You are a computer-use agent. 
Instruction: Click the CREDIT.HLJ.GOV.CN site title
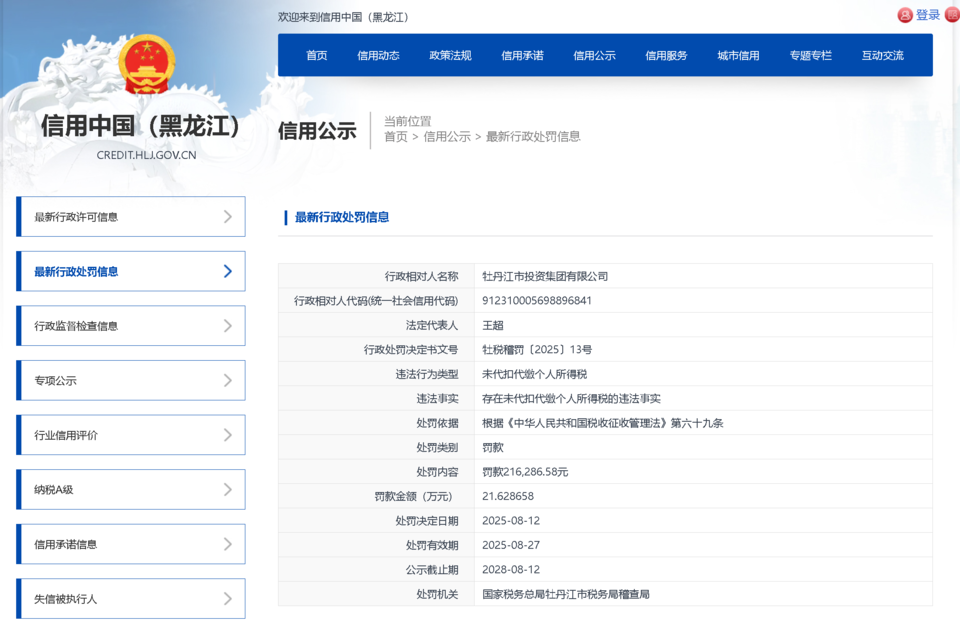coord(146,155)
